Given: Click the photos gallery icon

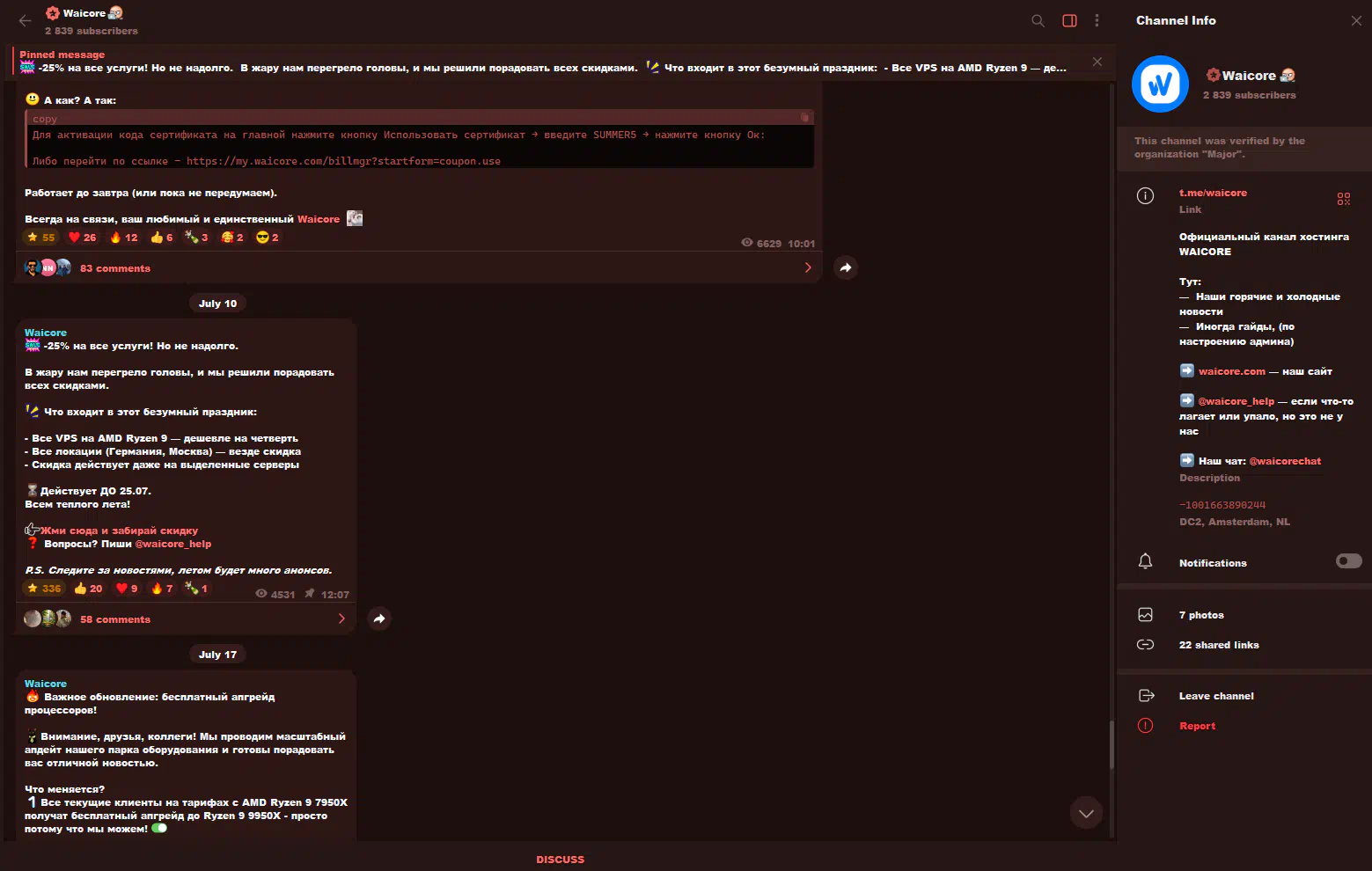Looking at the screenshot, I should click(x=1145, y=615).
